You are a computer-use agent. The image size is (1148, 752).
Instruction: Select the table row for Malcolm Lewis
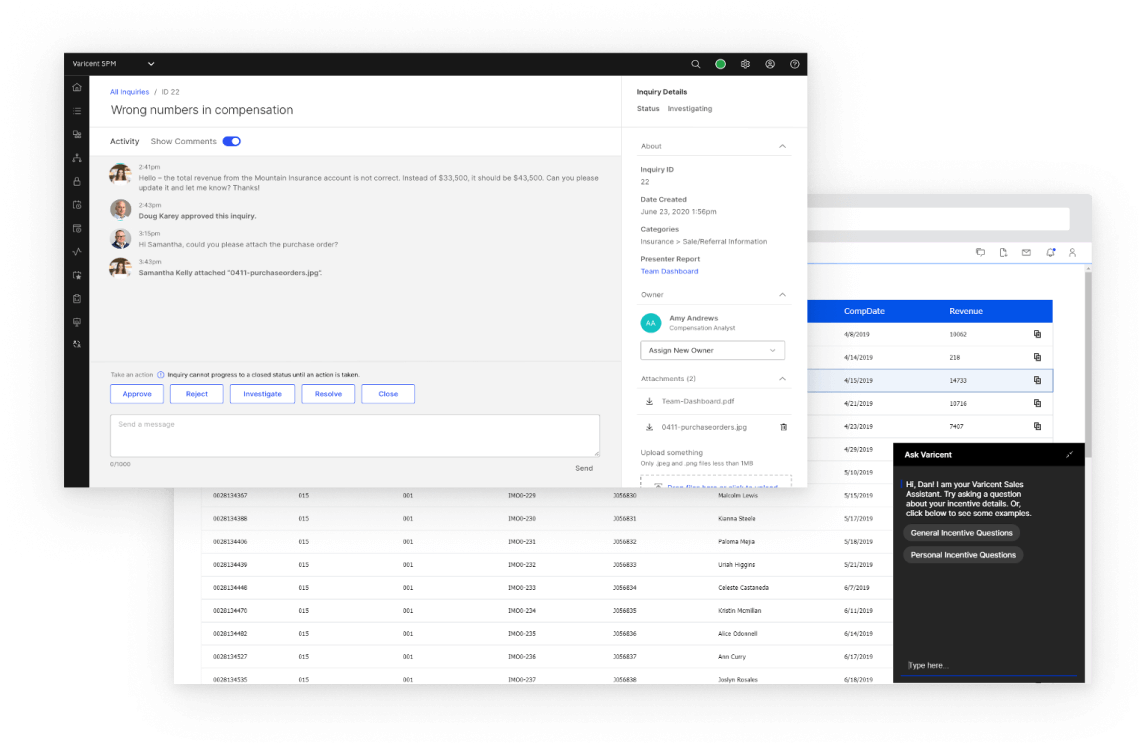click(547, 496)
